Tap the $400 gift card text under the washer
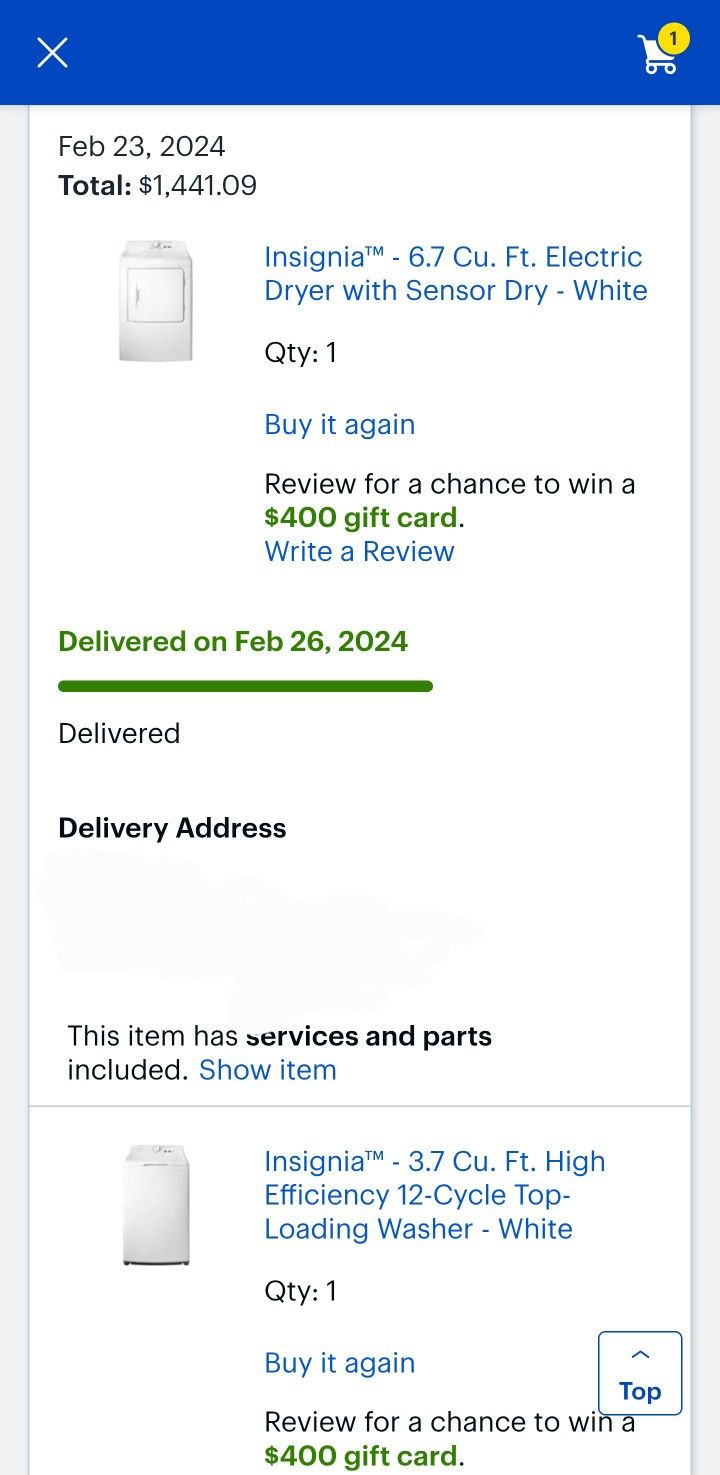Image resolution: width=720 pixels, height=1475 pixels. [x=360, y=1456]
